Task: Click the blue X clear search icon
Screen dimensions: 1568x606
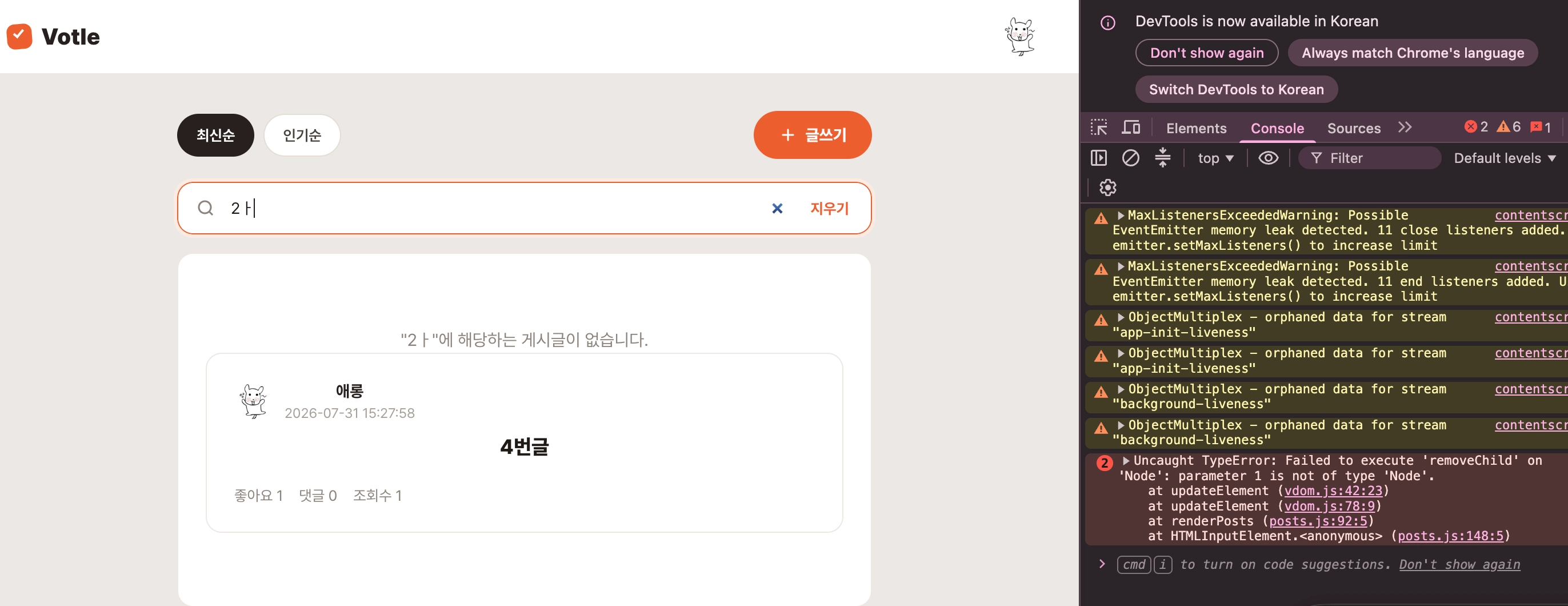Action: pyautogui.click(x=777, y=208)
